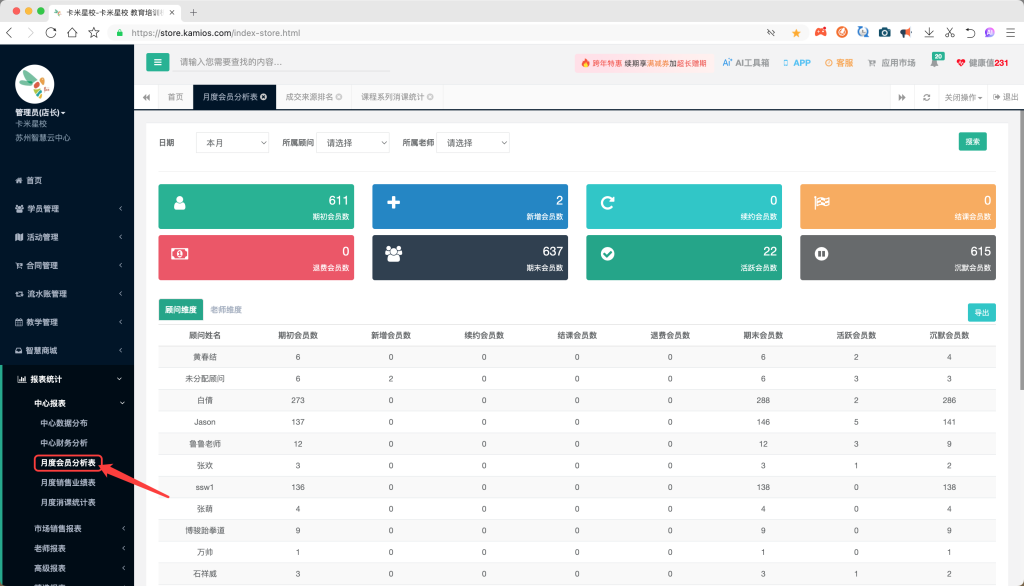Image resolution: width=1024 pixels, height=586 pixels.
Task: Click the green hamburger sidebar toggle button
Action: [158, 62]
